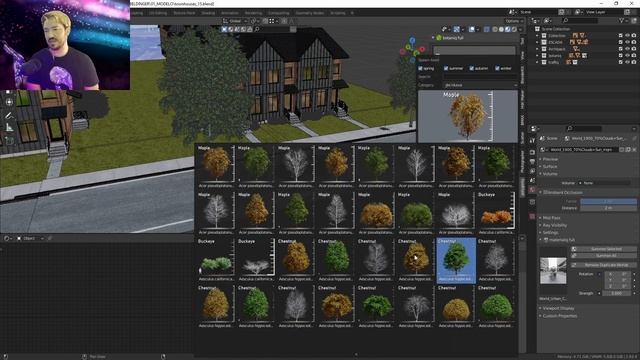640x360 pixels.
Task: Open the Output properties tab
Action: (532, 162)
